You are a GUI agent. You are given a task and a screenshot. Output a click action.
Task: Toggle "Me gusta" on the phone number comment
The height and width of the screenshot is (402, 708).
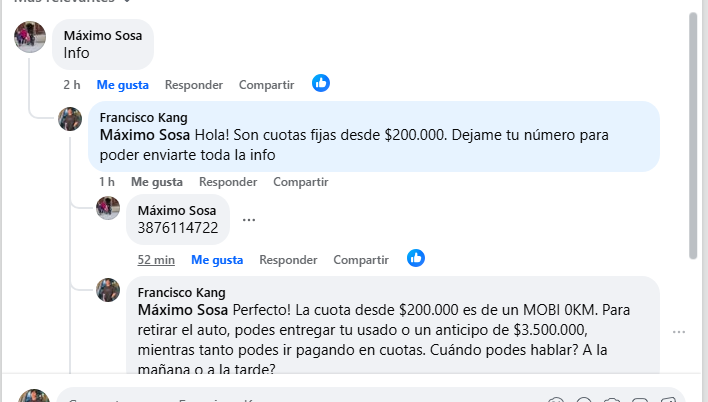[217, 259]
